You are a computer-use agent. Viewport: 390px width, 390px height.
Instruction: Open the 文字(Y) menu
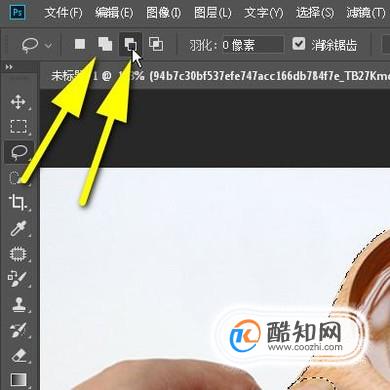[x=264, y=13]
